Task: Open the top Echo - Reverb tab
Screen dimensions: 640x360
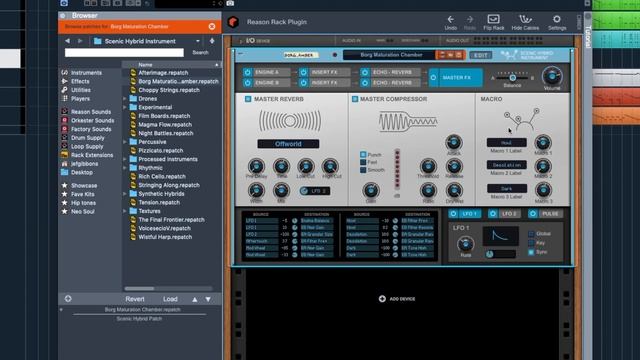Action: tap(392, 72)
